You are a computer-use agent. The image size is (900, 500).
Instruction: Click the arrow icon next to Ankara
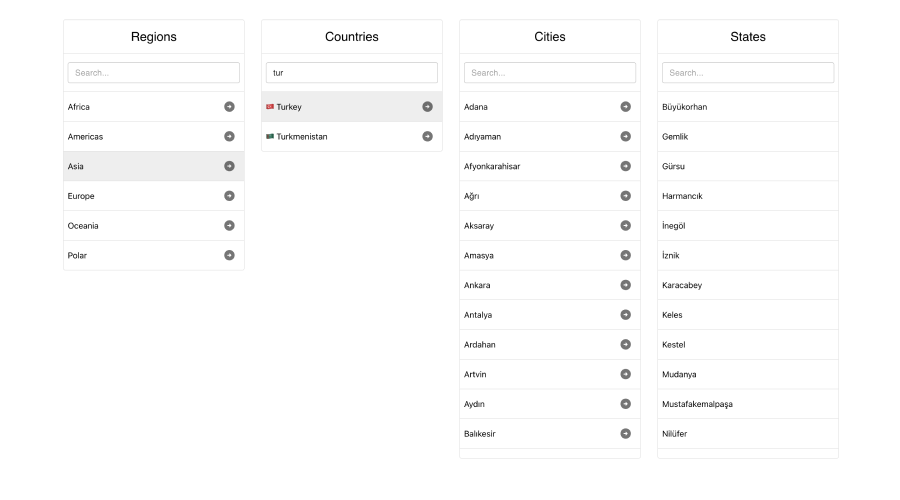pos(625,285)
